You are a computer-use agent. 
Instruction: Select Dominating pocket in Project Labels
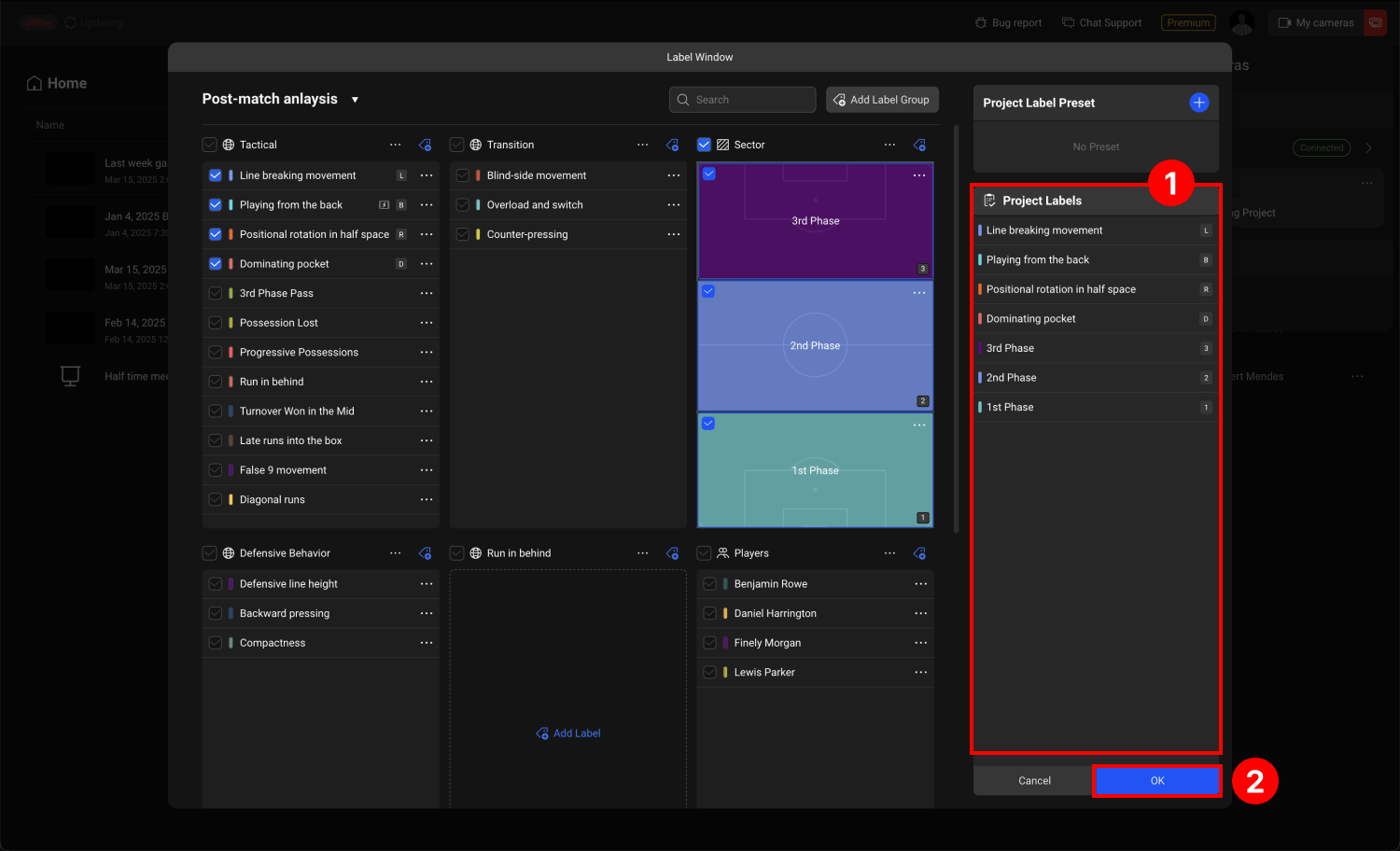[x=1096, y=319]
